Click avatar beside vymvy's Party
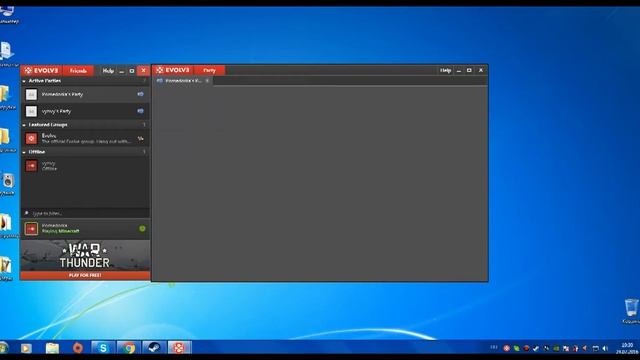Screen dimensions: 640x360 [x=31, y=111]
